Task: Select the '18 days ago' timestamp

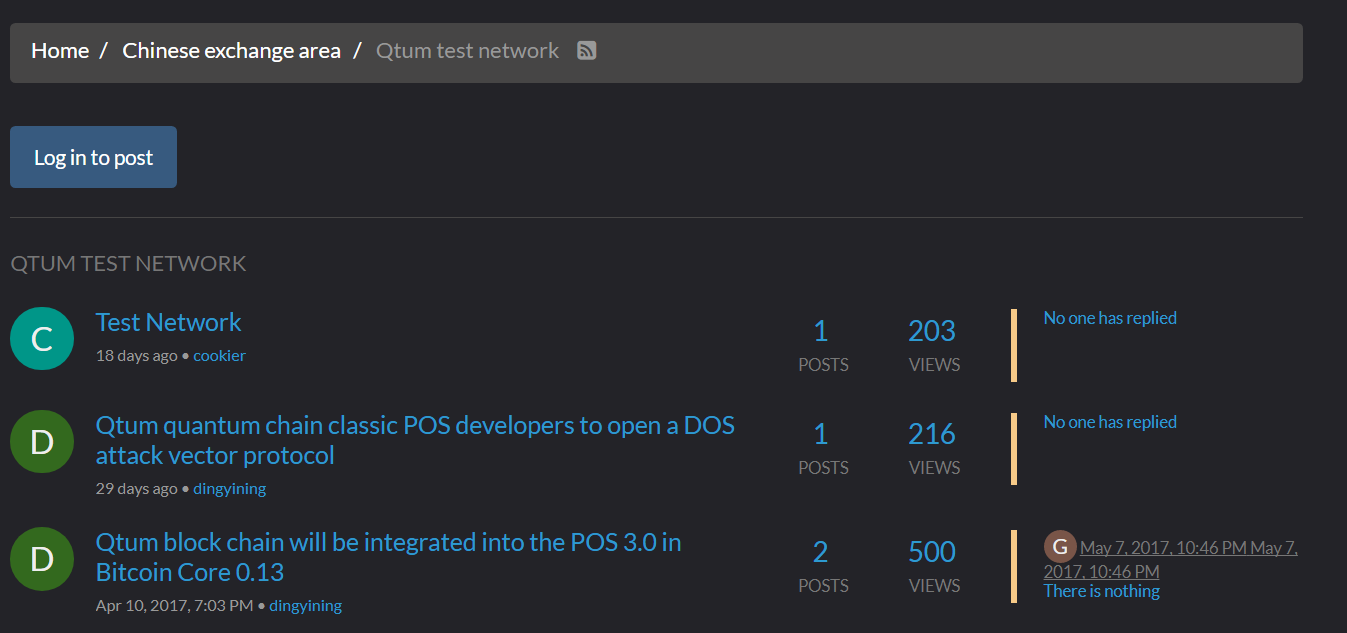Action: tap(136, 355)
